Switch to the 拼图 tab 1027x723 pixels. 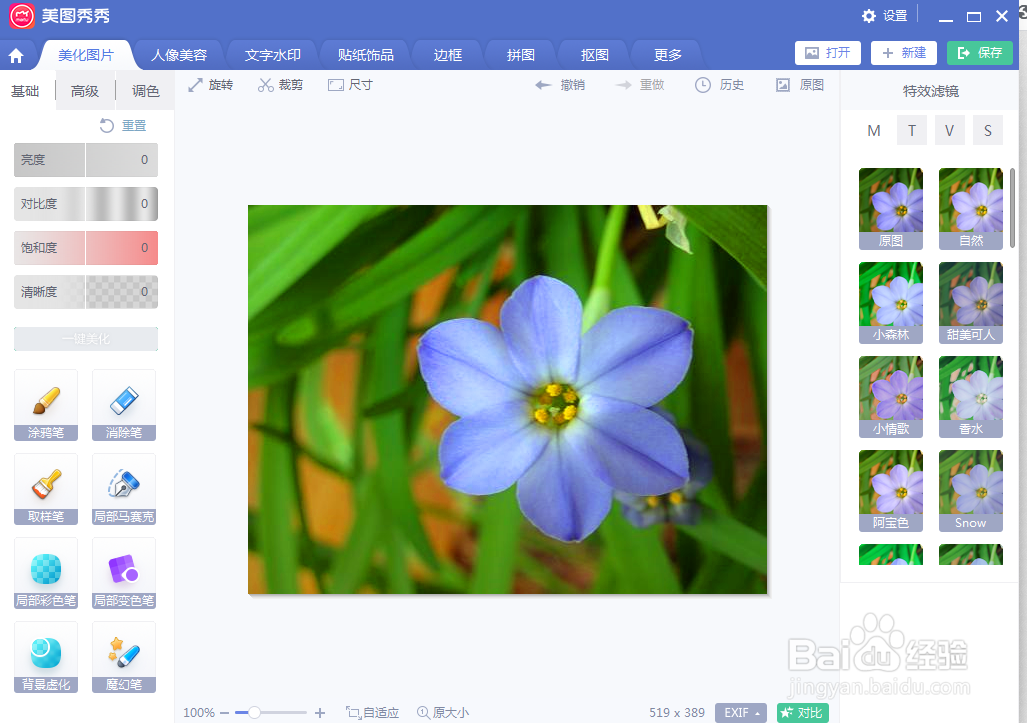click(x=521, y=55)
